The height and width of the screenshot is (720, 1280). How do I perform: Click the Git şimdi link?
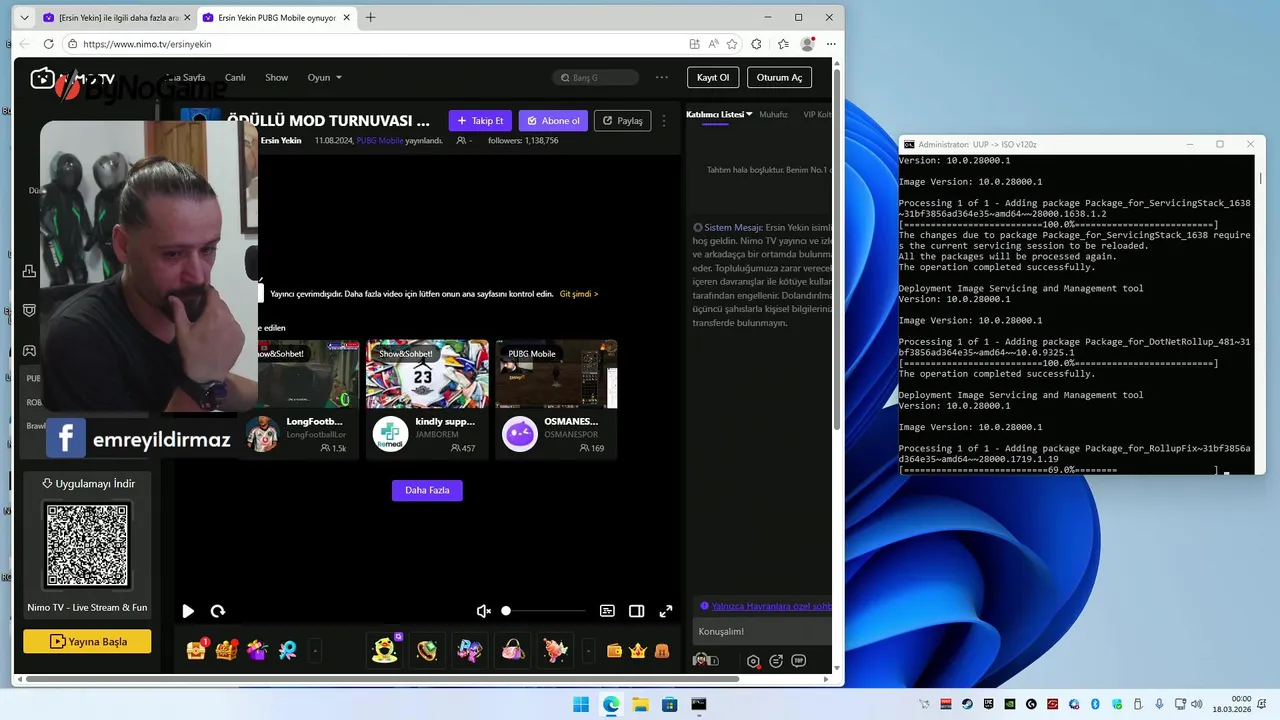coord(579,294)
